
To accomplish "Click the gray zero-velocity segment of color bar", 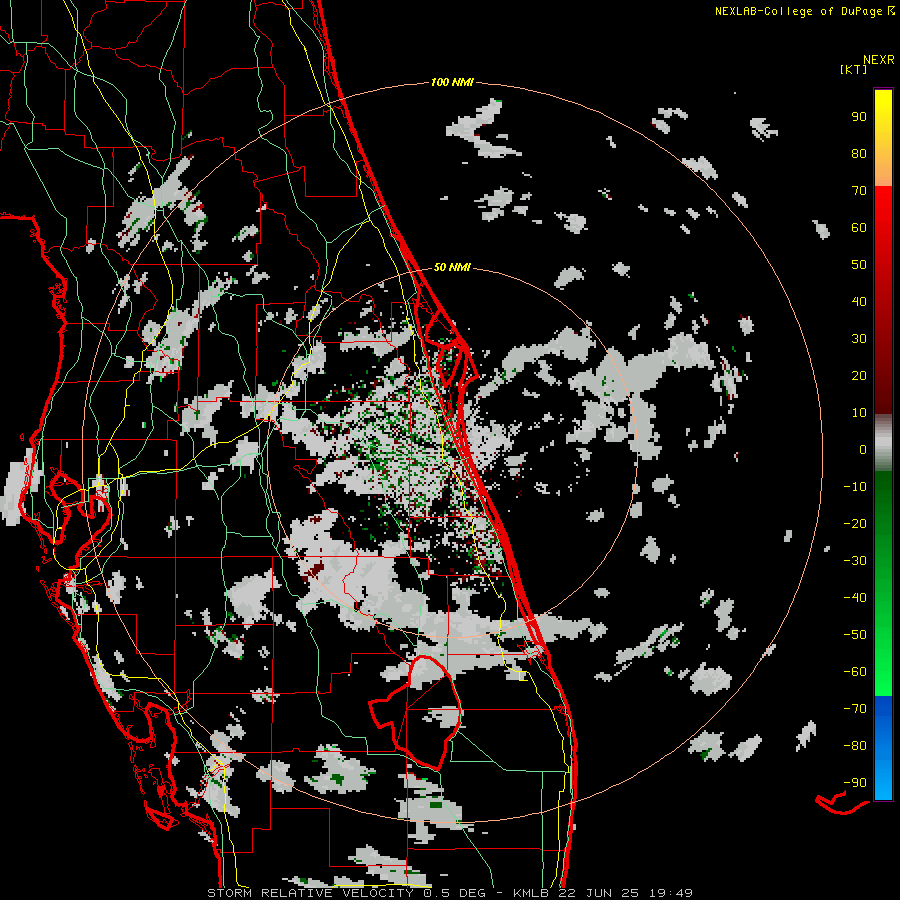I will coord(883,443).
